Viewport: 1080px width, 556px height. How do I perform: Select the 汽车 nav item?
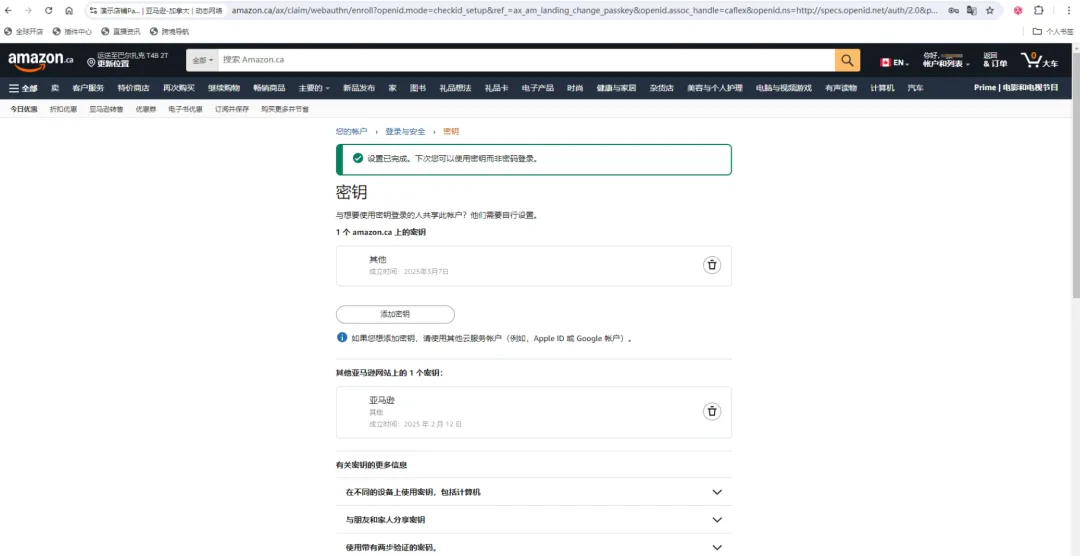click(x=915, y=88)
